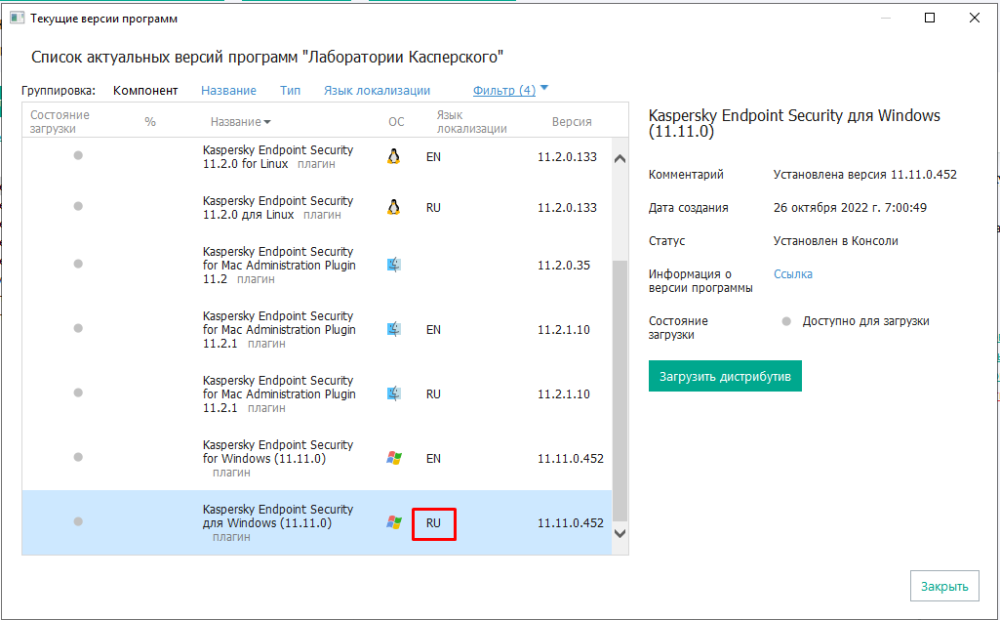Click version 11.2.0.35 cell
1000x620 pixels.
click(x=564, y=265)
